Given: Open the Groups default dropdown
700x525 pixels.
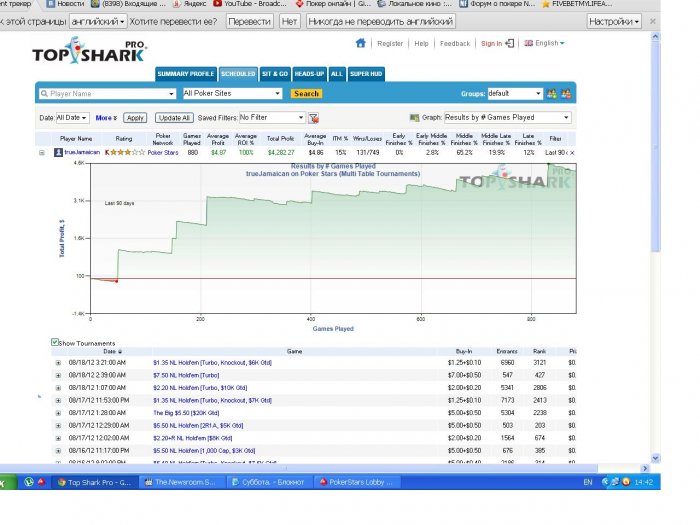Looking at the screenshot, I should click(x=515, y=93).
